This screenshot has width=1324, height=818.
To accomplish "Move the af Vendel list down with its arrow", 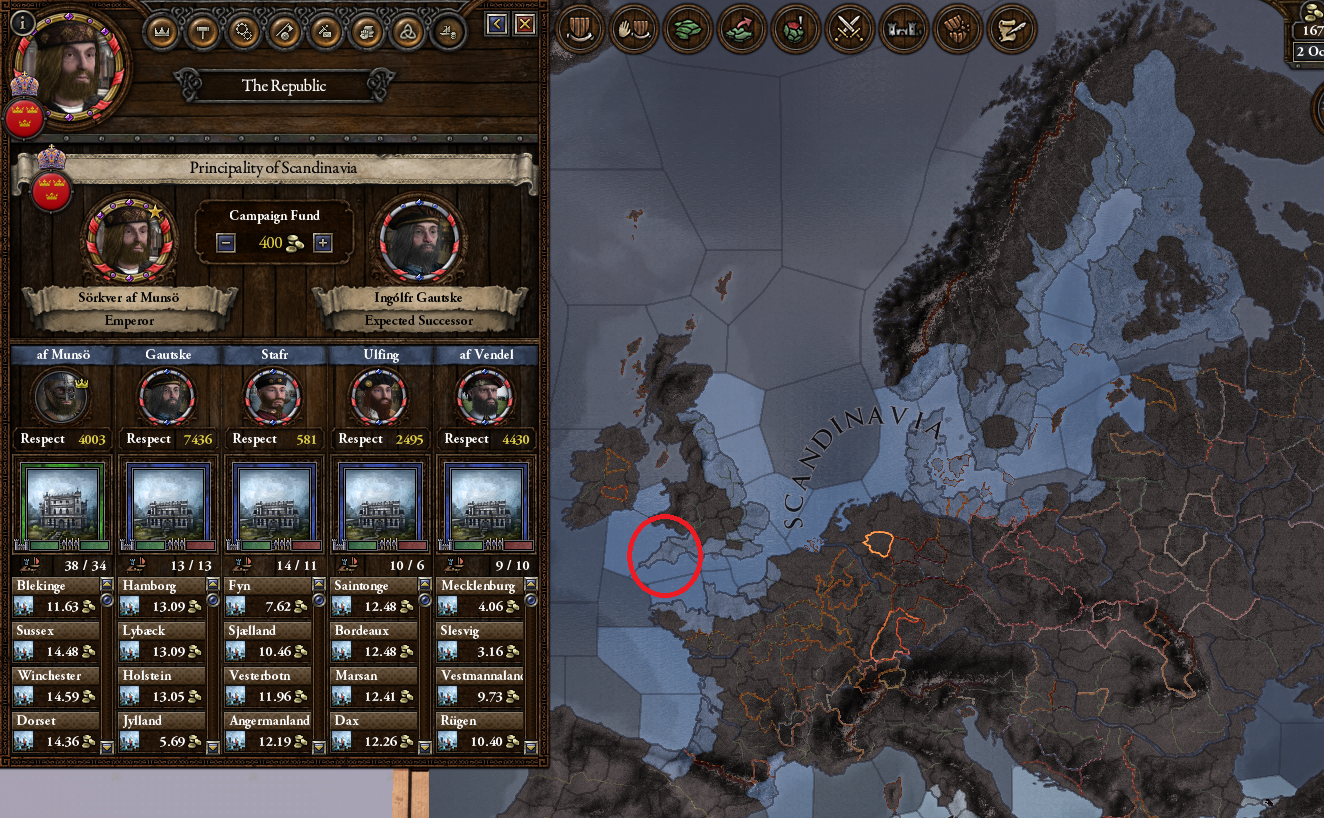I will click(531, 747).
